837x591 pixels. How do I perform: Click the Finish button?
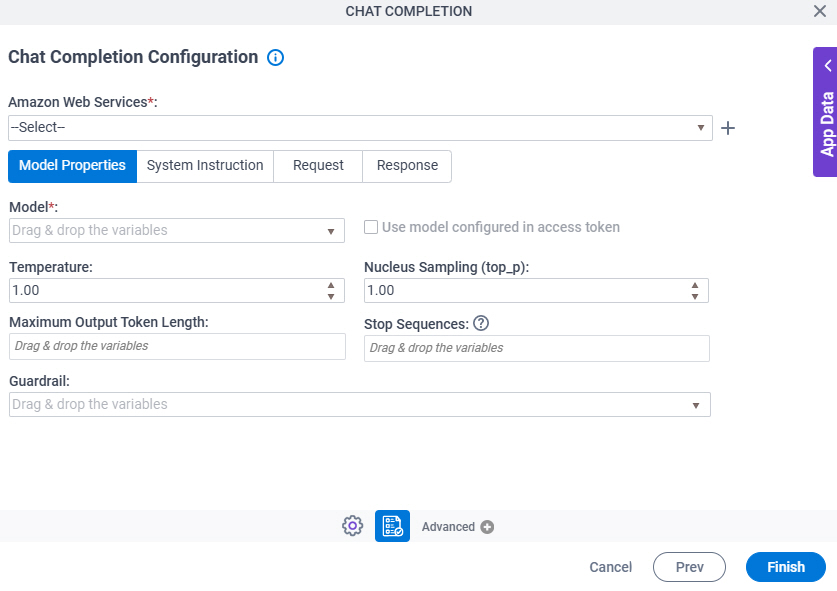coord(786,567)
